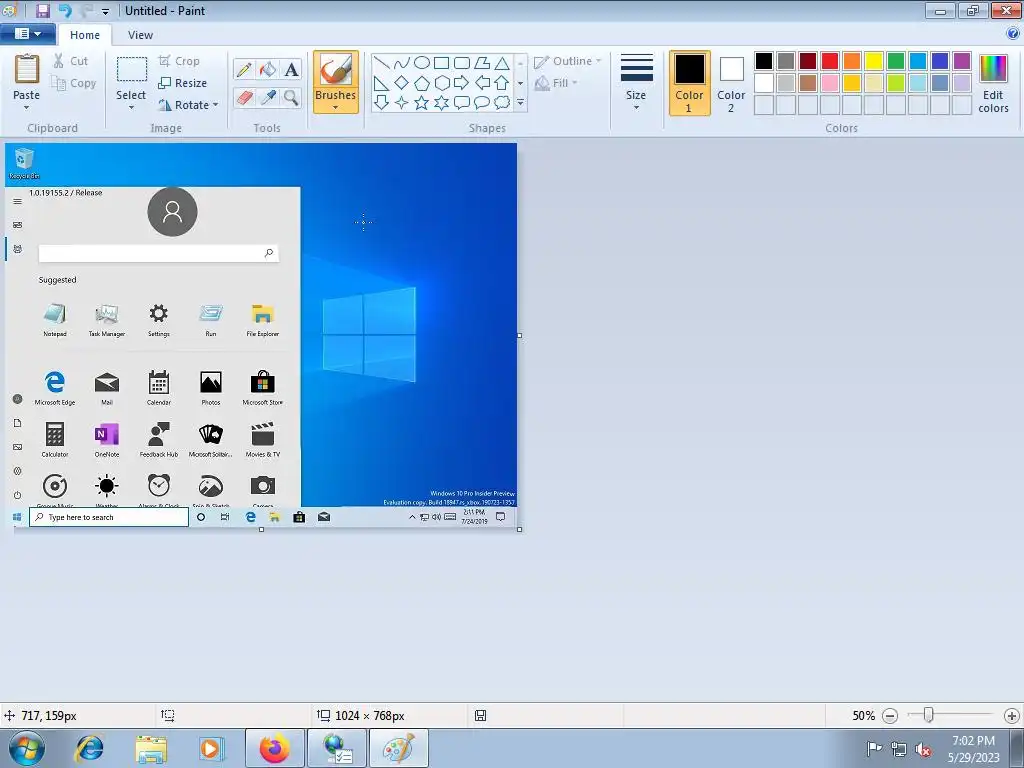1024x768 pixels.
Task: Click the Zoom out minus button
Action: [x=889, y=716]
